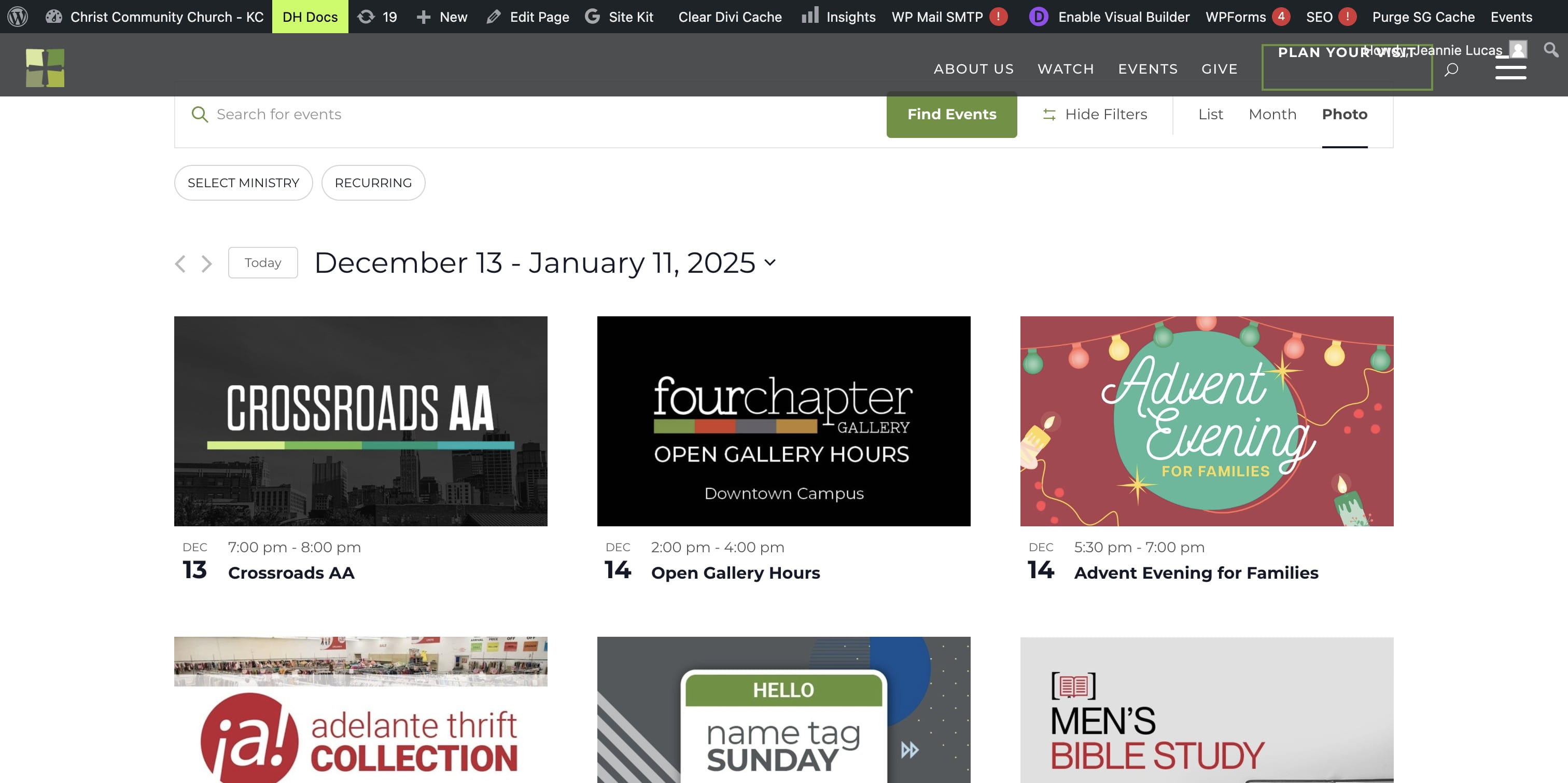Screen dimensions: 1568x783
Task: Open the date range picker dropdown
Action: pyautogui.click(x=545, y=262)
